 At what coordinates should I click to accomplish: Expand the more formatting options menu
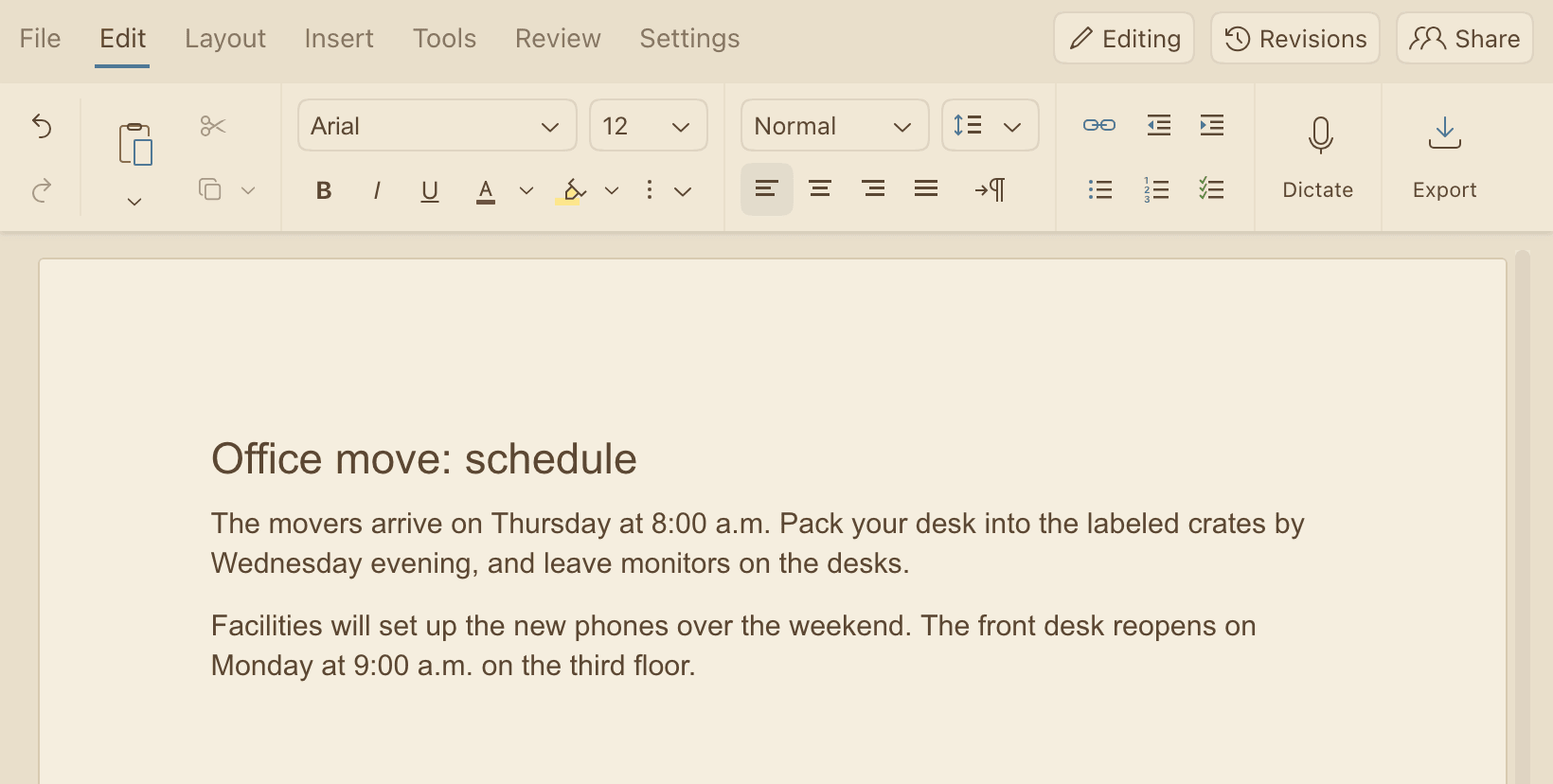[x=667, y=190]
